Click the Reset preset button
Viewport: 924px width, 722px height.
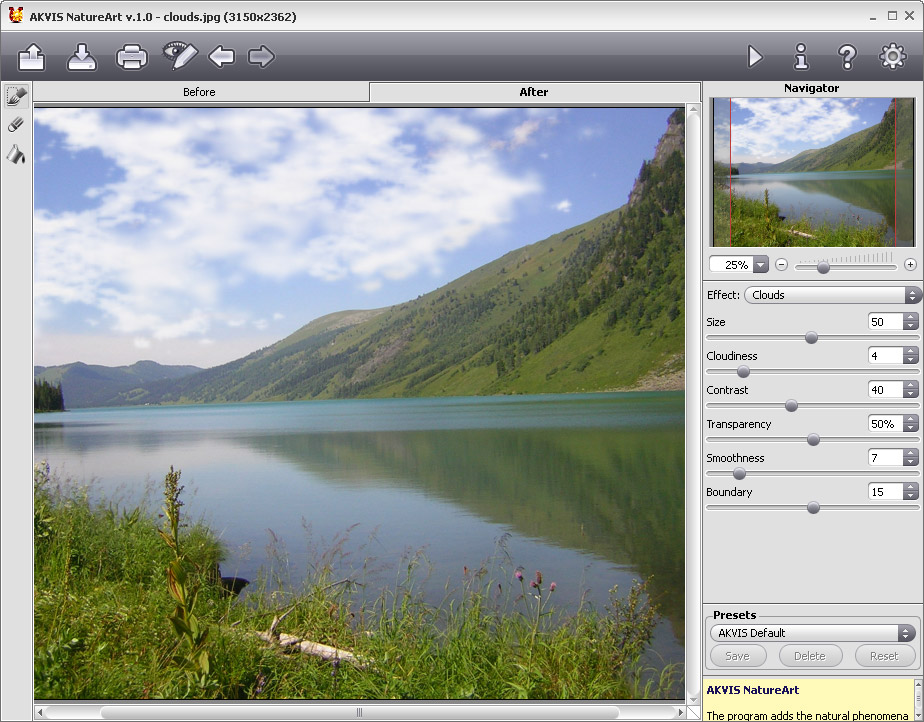coord(884,656)
